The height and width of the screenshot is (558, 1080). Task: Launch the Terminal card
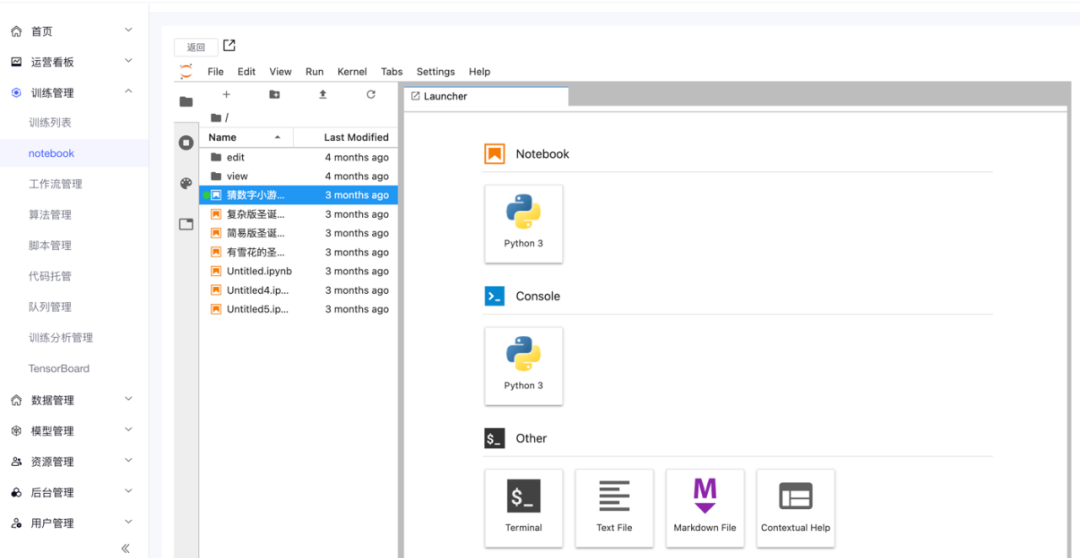[523, 508]
